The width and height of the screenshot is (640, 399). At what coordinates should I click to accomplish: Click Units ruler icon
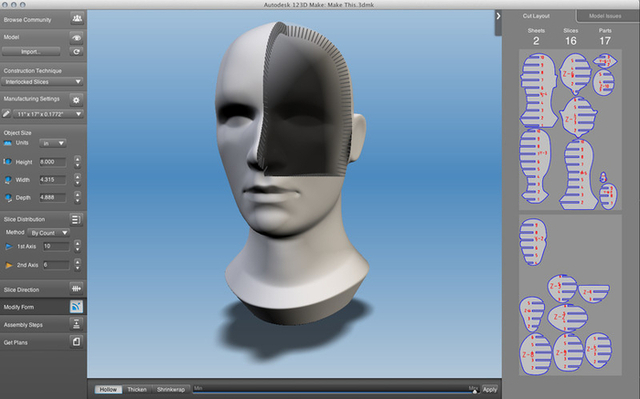coord(7,143)
